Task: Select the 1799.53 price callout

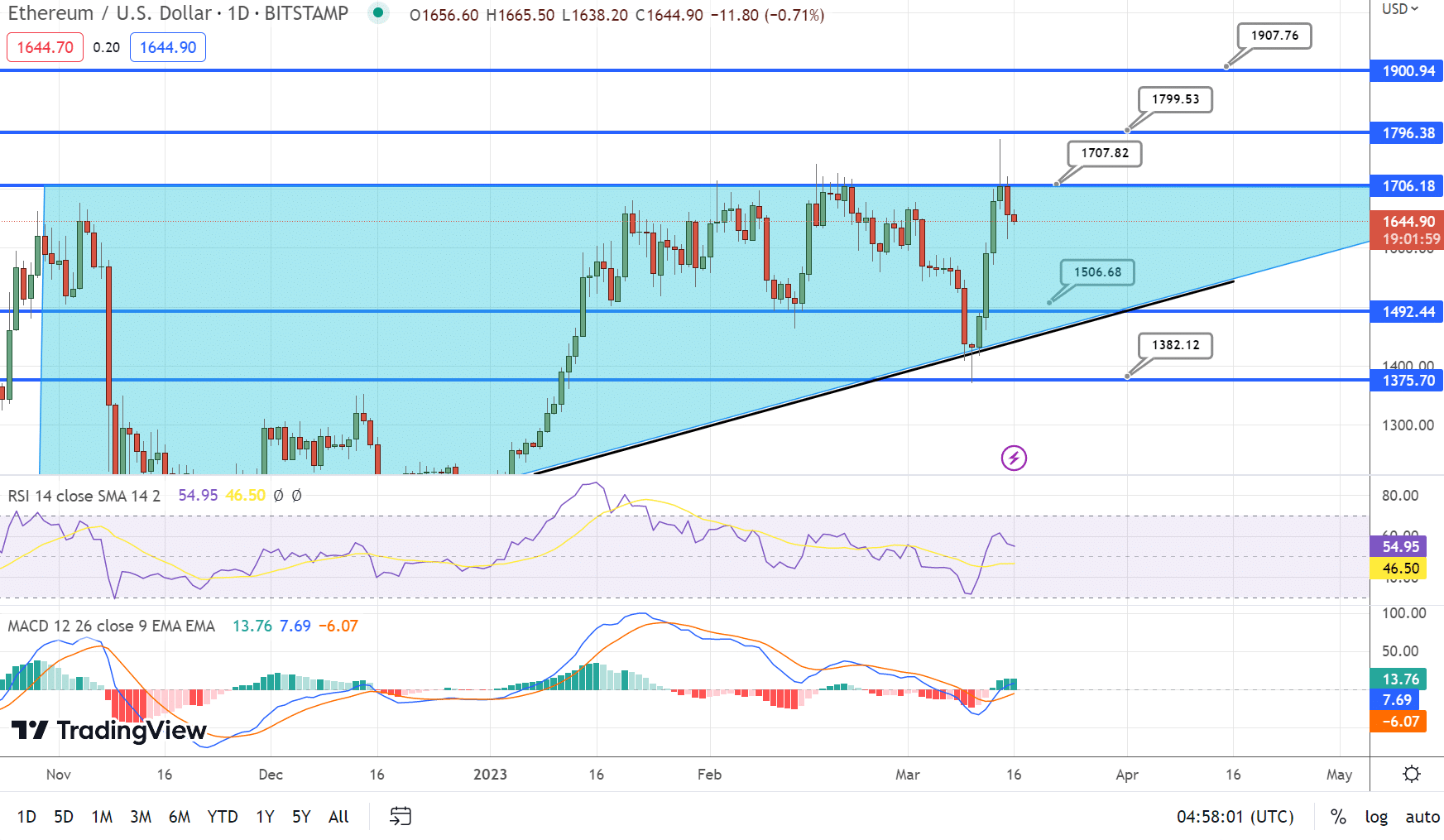Action: (1175, 99)
